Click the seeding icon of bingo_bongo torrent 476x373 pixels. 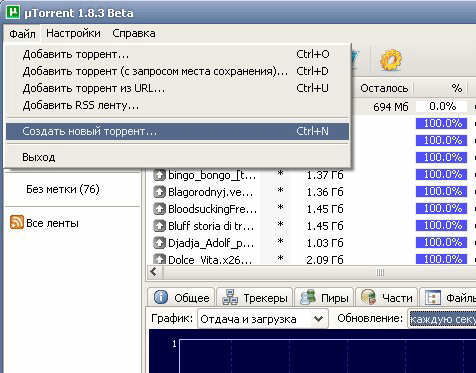click(159, 175)
